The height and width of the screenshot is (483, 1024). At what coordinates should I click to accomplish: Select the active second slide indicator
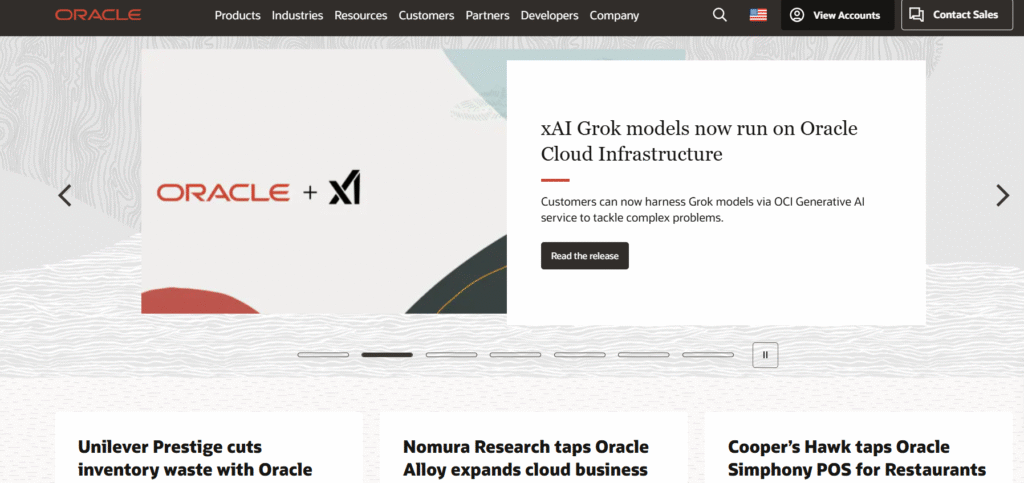(x=387, y=355)
